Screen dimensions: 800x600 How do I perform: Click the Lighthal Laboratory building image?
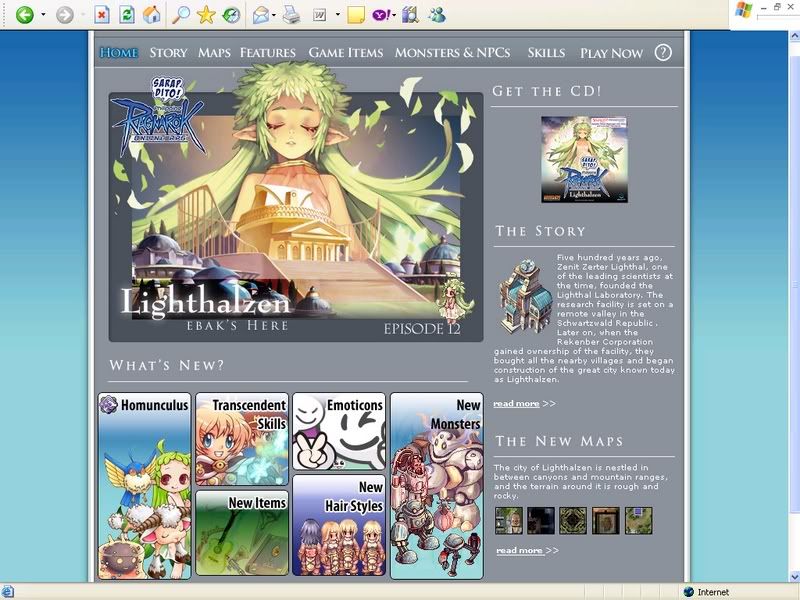[525, 296]
